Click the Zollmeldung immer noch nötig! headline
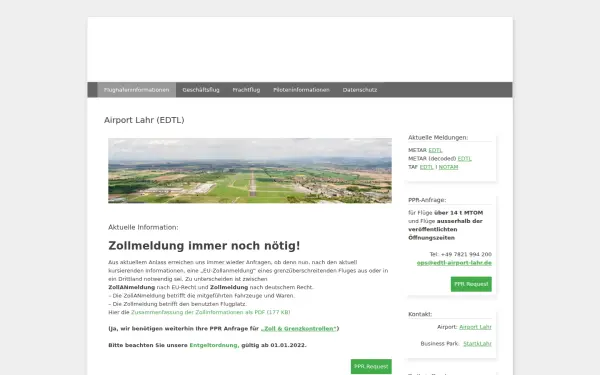Screen dimensions: 600x375 coord(204,246)
